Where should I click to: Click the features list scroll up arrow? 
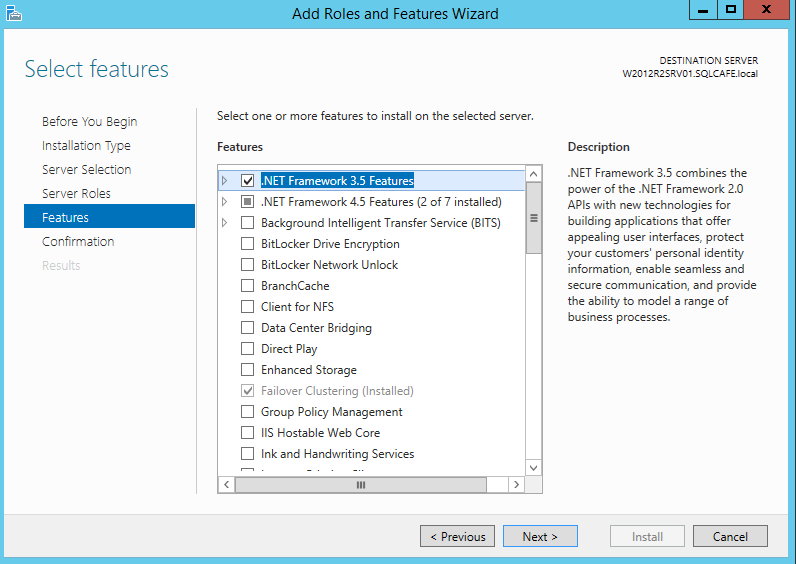click(533, 174)
